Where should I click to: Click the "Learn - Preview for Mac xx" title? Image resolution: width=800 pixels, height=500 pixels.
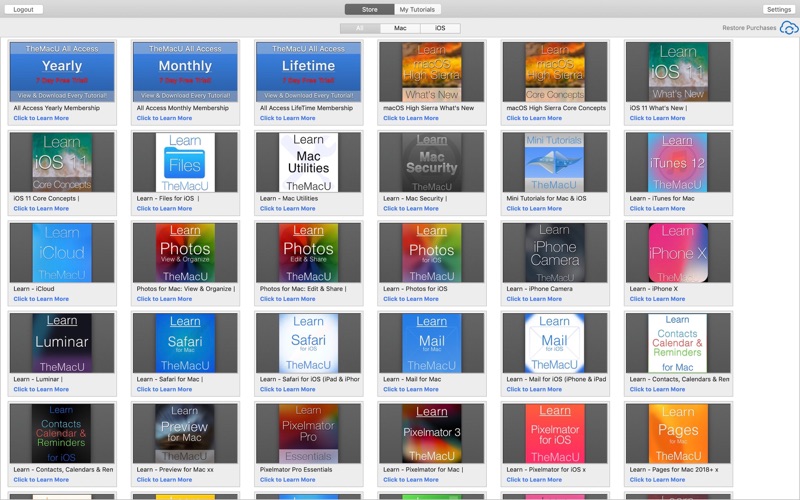(x=175, y=469)
